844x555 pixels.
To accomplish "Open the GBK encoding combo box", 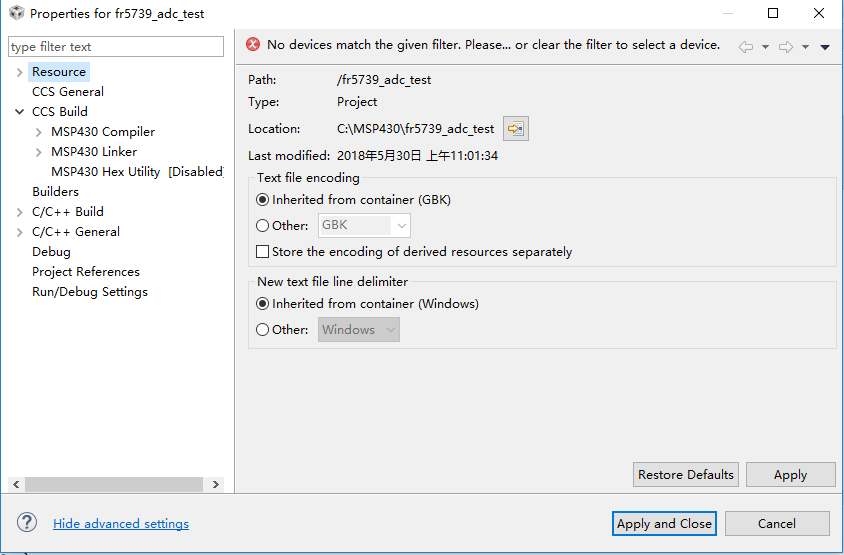I will [x=364, y=226].
